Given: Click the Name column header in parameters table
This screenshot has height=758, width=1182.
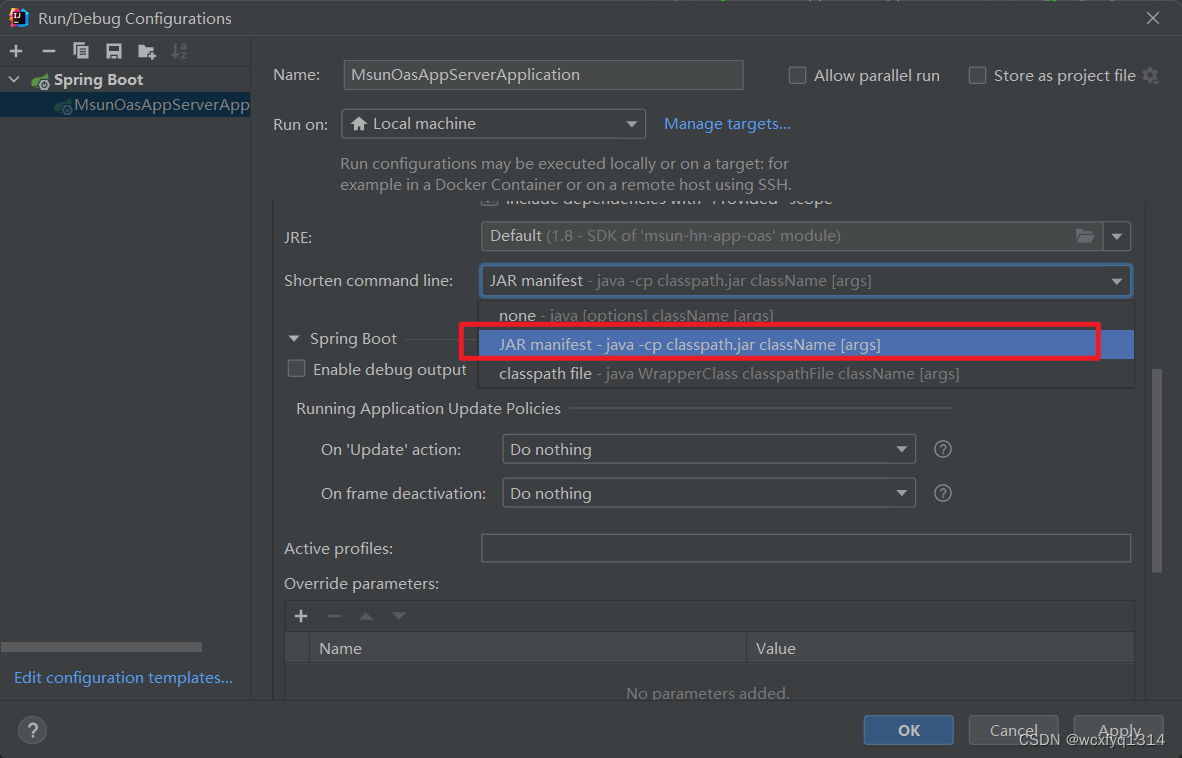Looking at the screenshot, I should (528, 648).
